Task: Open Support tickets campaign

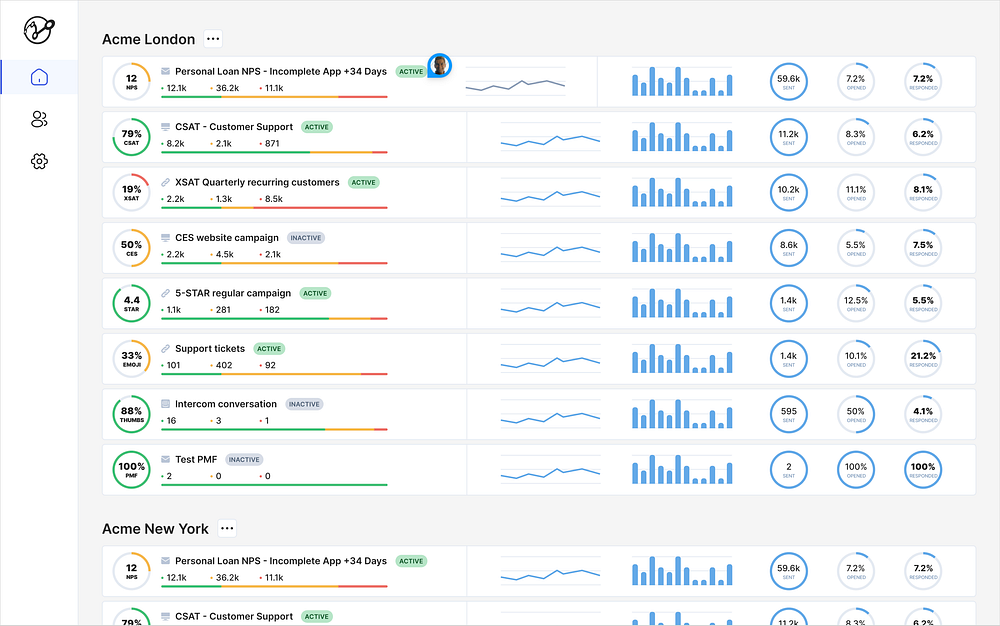Action: (x=210, y=349)
